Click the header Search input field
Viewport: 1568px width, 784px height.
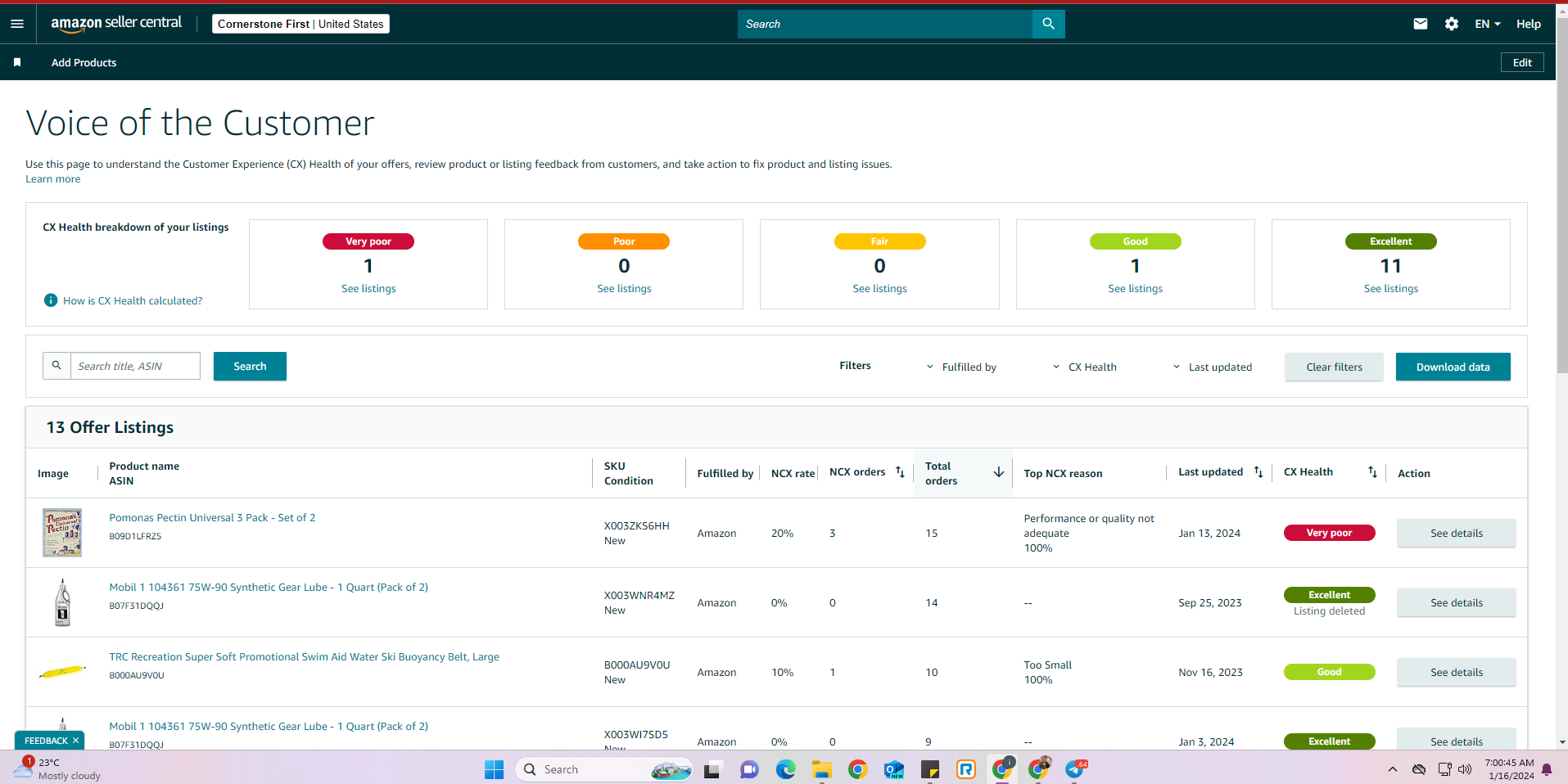[885, 24]
